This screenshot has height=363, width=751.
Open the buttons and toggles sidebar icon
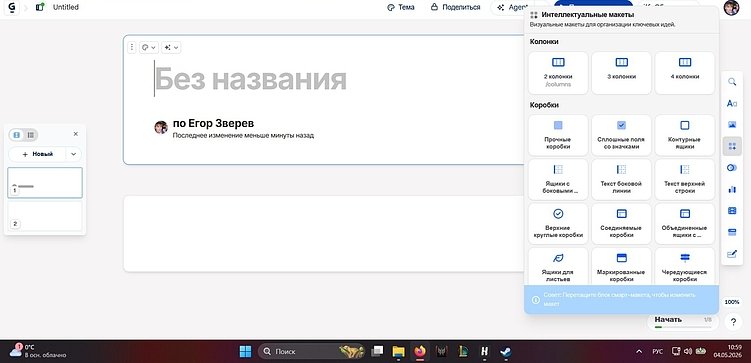732,168
